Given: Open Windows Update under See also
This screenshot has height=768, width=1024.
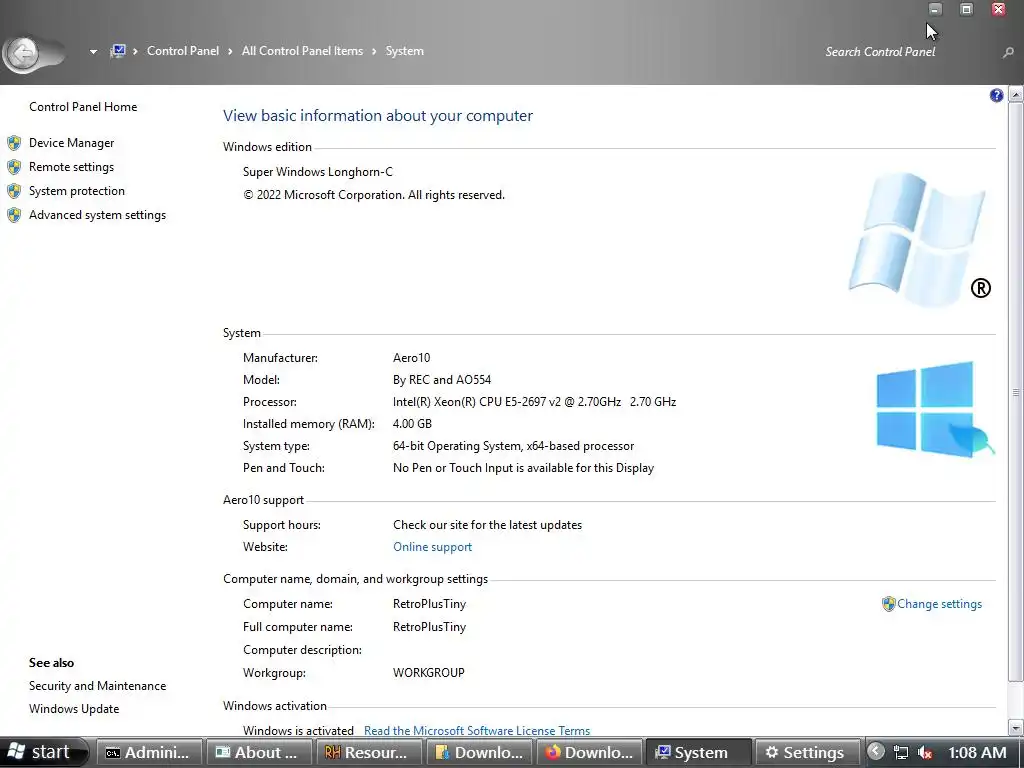Looking at the screenshot, I should [74, 709].
